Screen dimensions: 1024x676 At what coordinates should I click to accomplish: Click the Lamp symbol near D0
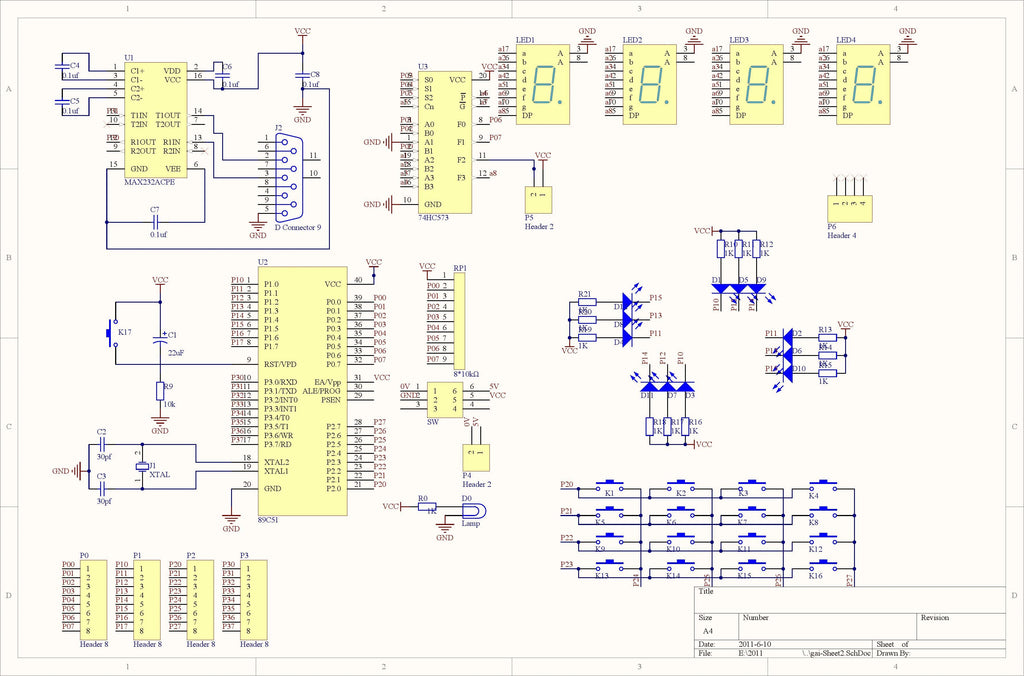[473, 510]
